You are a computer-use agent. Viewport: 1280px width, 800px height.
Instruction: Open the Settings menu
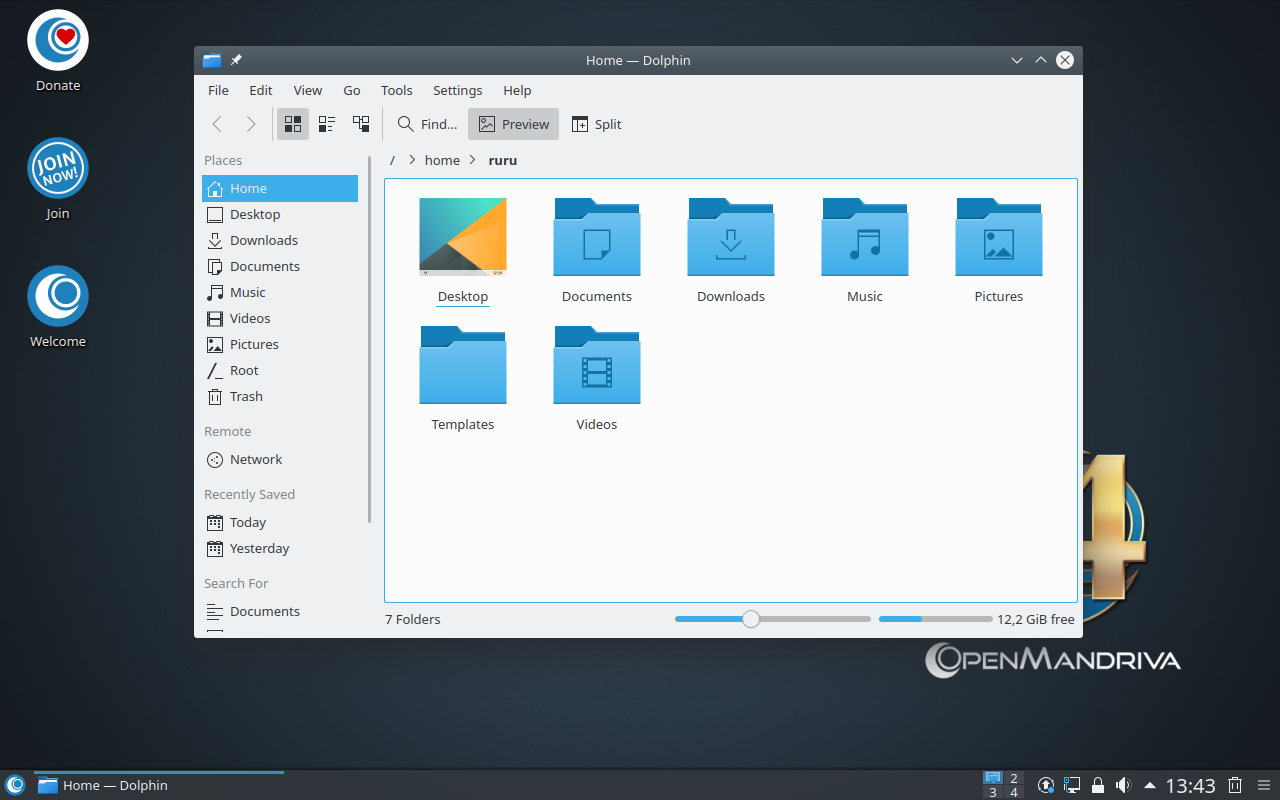pos(457,90)
